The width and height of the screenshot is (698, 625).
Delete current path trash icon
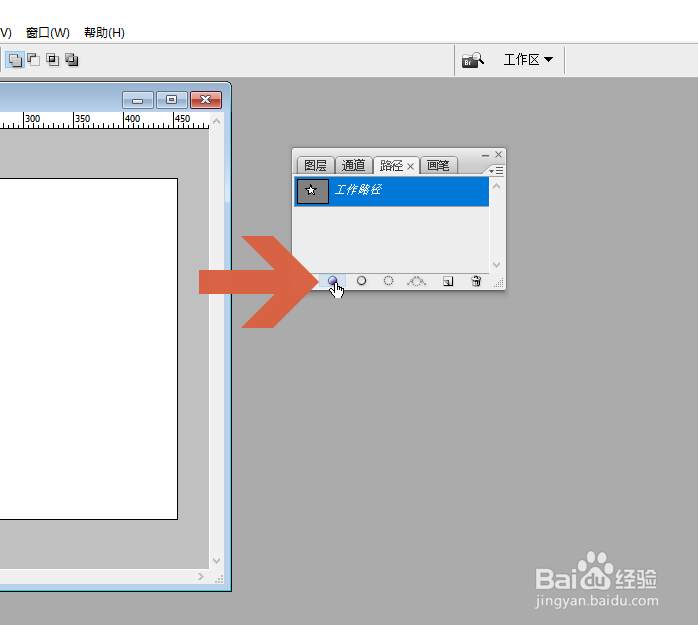pos(476,281)
